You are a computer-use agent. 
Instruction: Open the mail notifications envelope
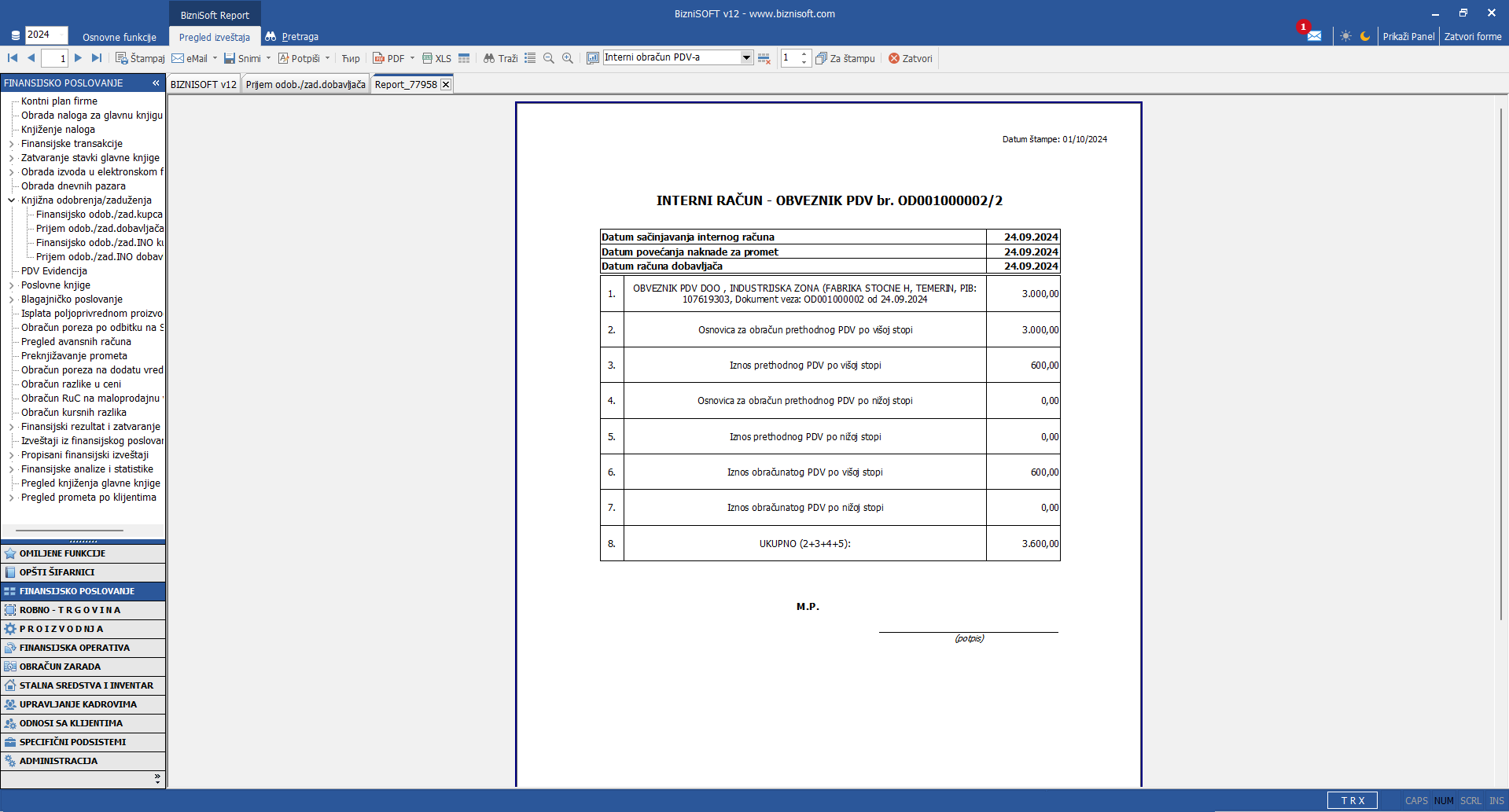[1314, 36]
